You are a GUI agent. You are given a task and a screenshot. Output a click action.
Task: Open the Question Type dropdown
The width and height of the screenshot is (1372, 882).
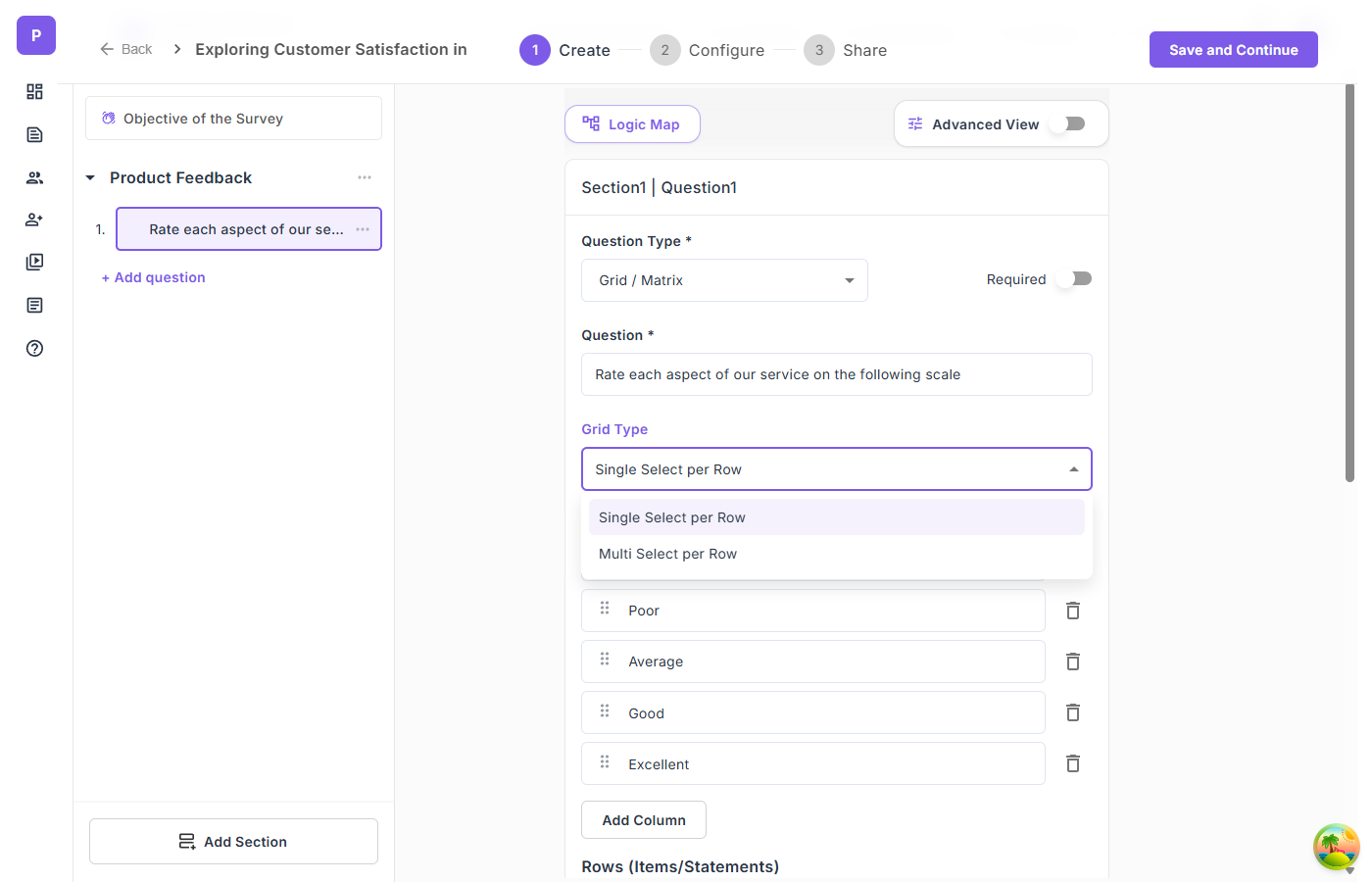724,280
